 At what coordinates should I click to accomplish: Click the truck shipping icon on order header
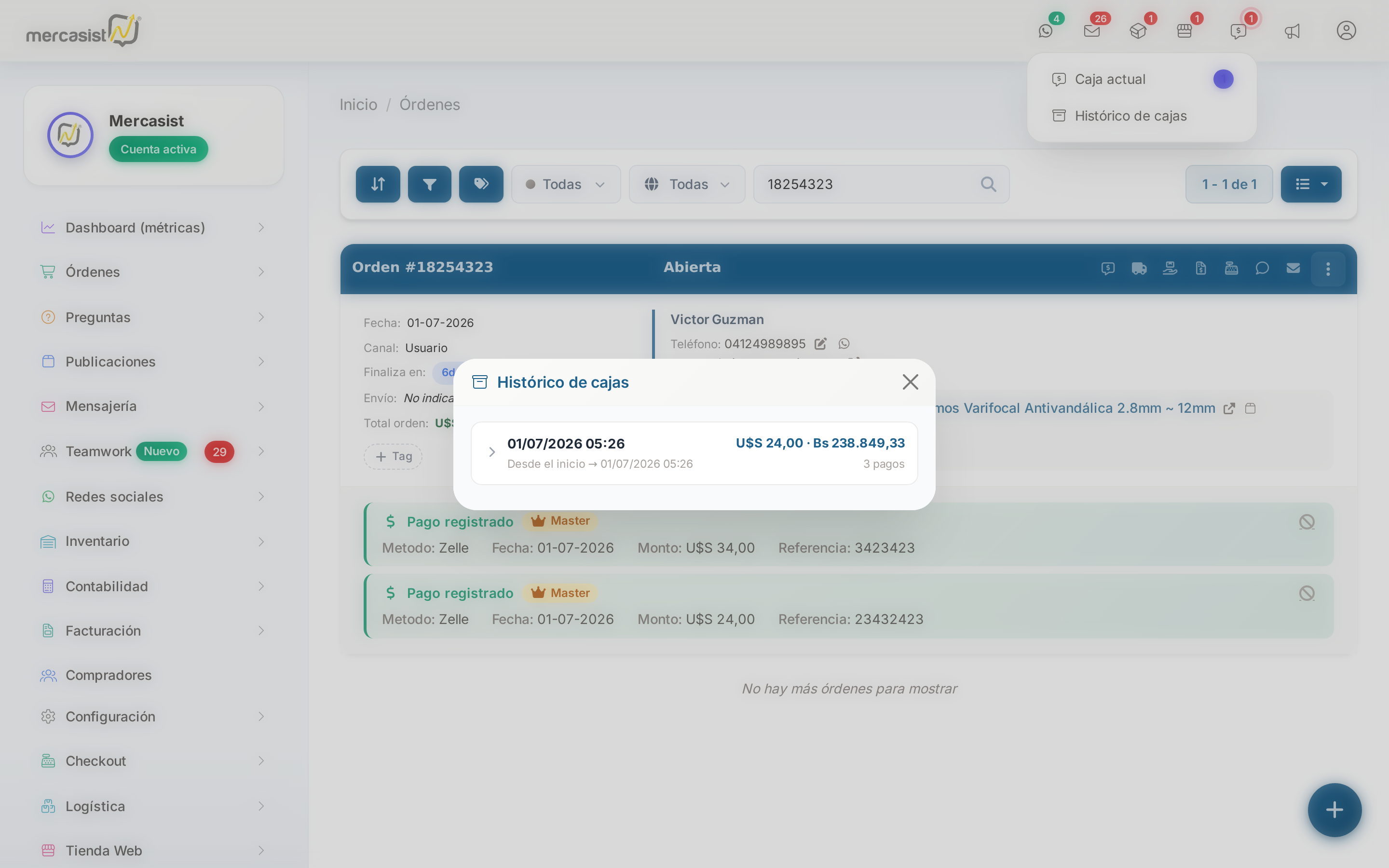(1139, 268)
